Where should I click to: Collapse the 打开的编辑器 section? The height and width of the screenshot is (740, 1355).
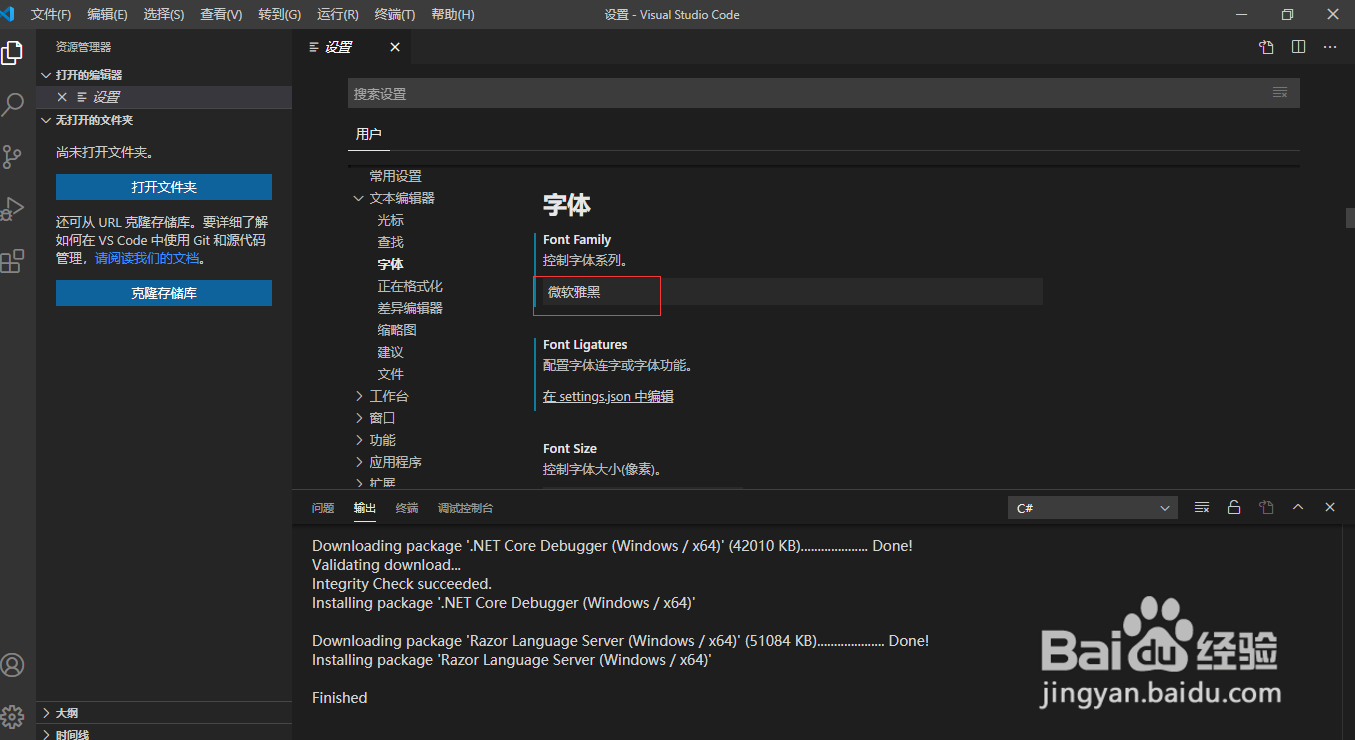pos(46,74)
